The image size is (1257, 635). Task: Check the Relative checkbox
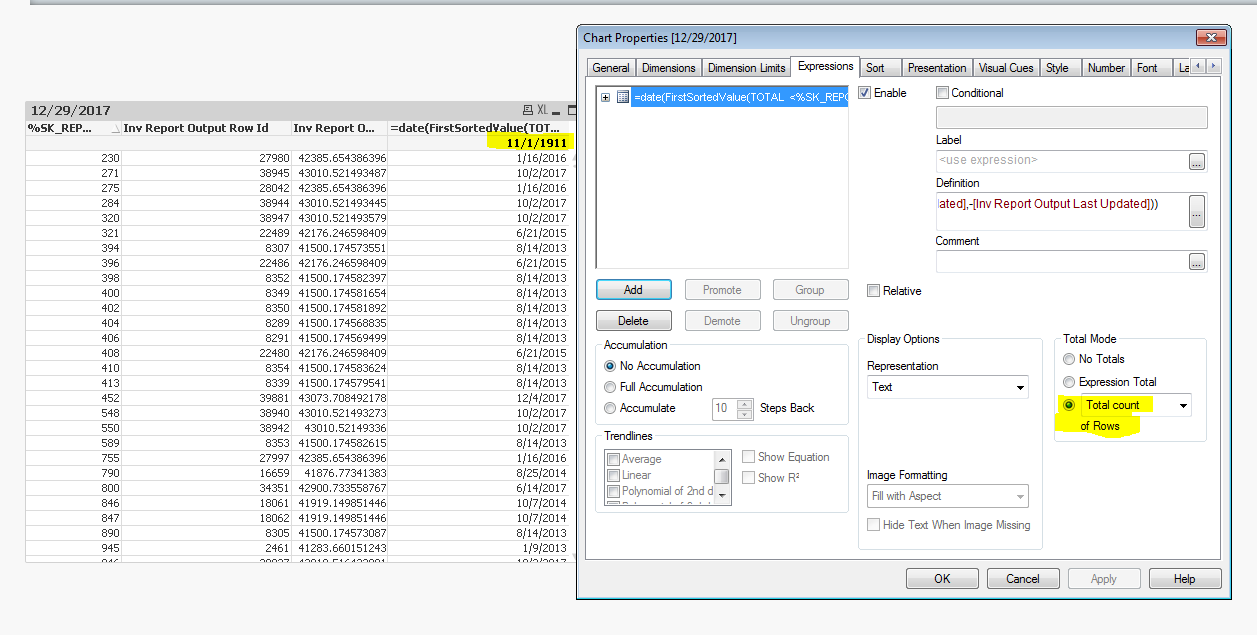pyautogui.click(x=874, y=291)
